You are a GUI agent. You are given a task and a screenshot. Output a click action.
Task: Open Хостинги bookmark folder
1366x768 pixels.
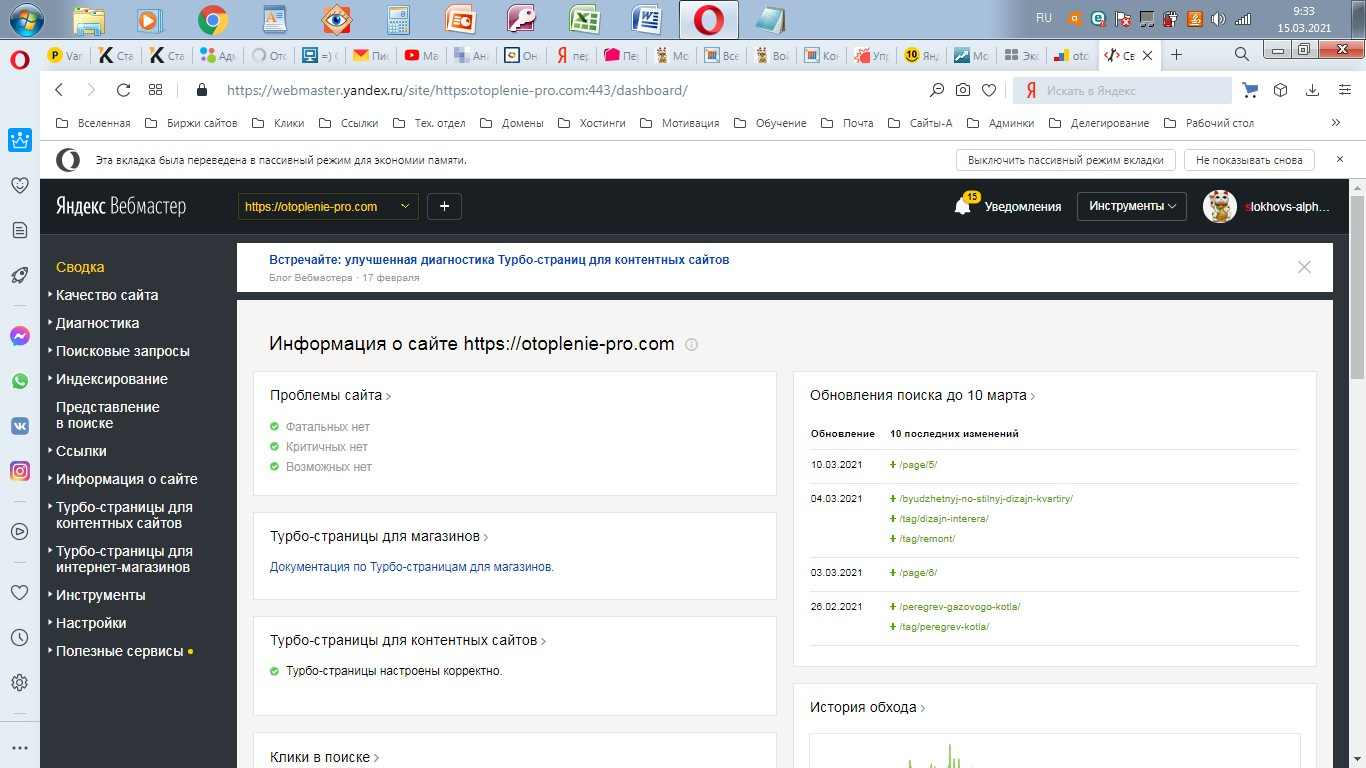pyautogui.click(x=592, y=123)
